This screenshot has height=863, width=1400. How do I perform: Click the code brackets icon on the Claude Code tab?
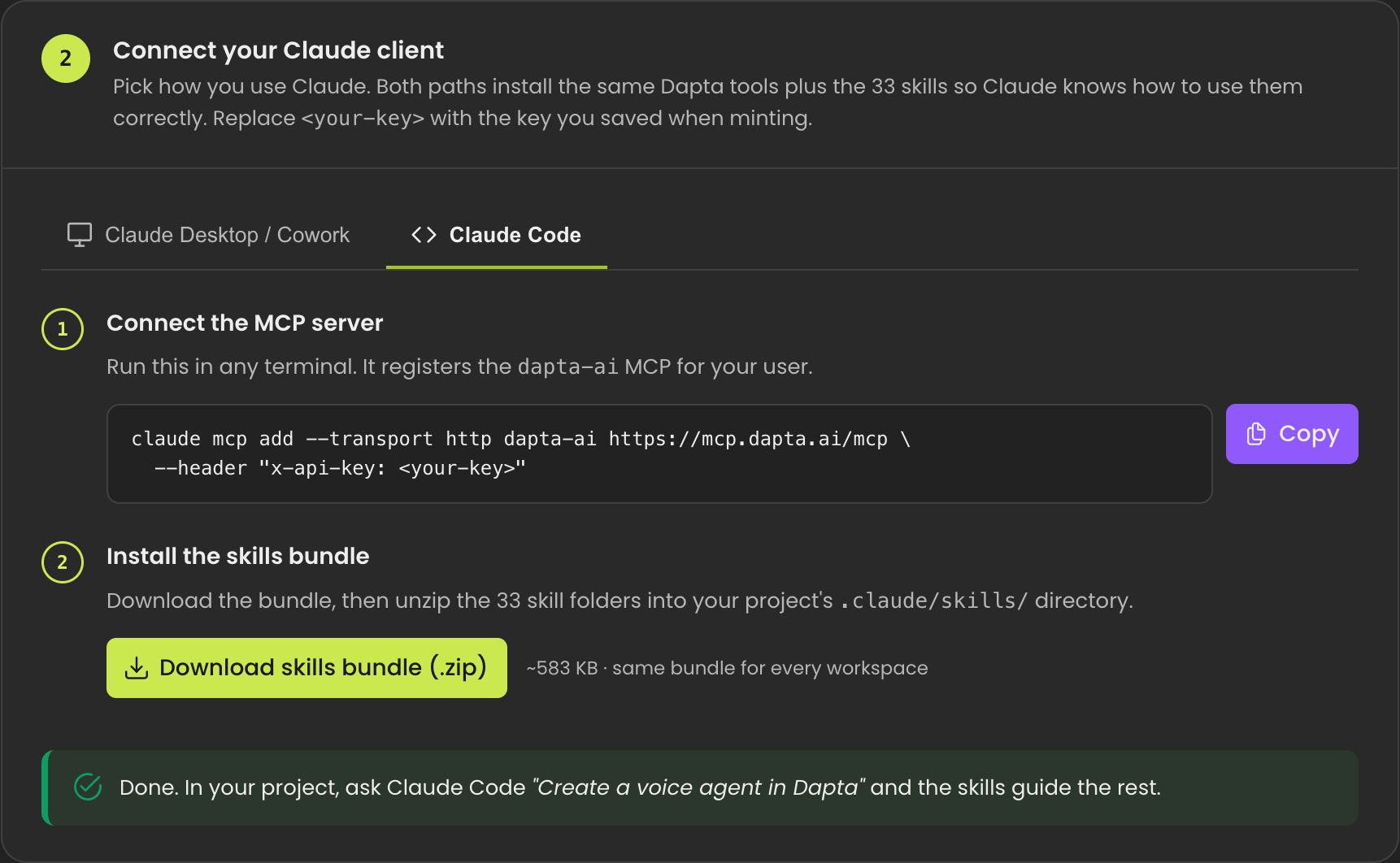point(424,235)
